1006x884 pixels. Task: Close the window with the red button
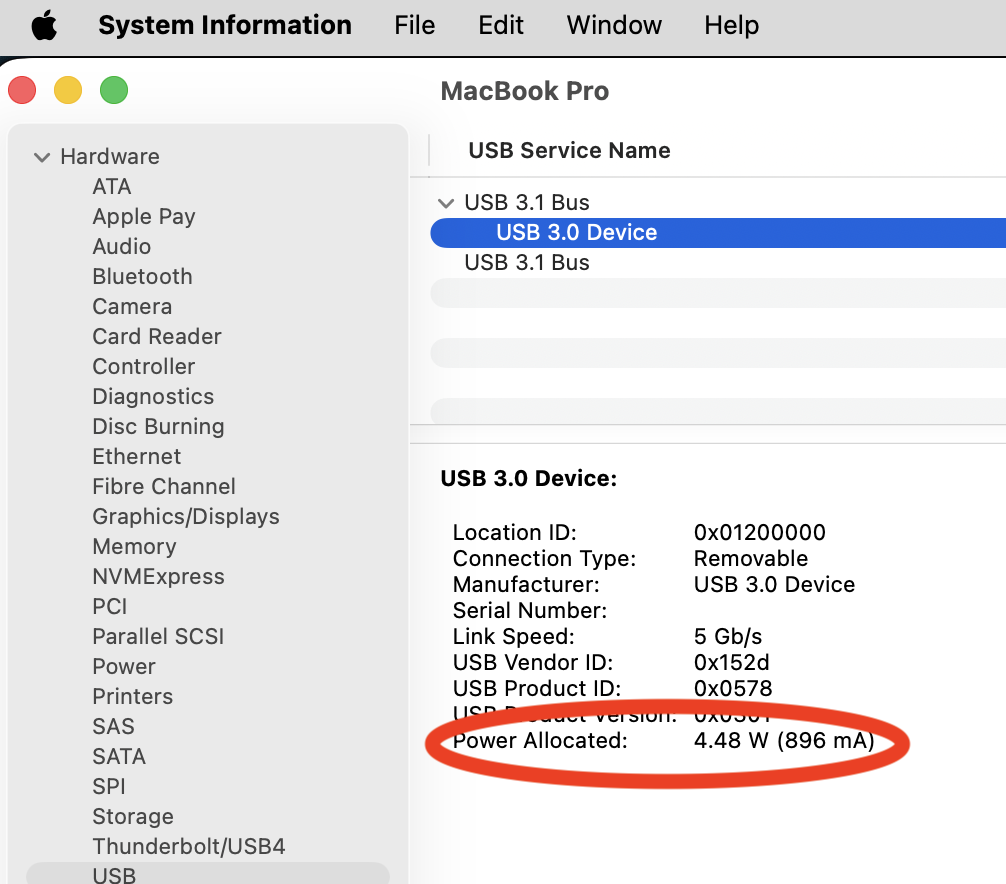pyautogui.click(x=22, y=90)
